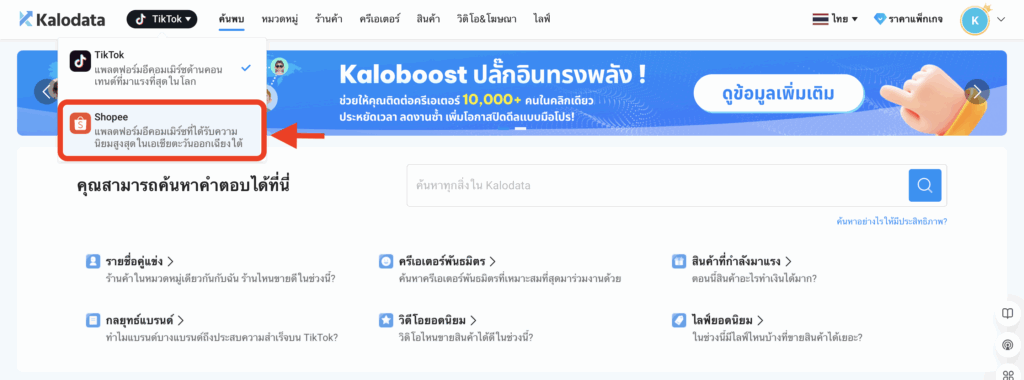Select the Shopee platform option

point(162,130)
